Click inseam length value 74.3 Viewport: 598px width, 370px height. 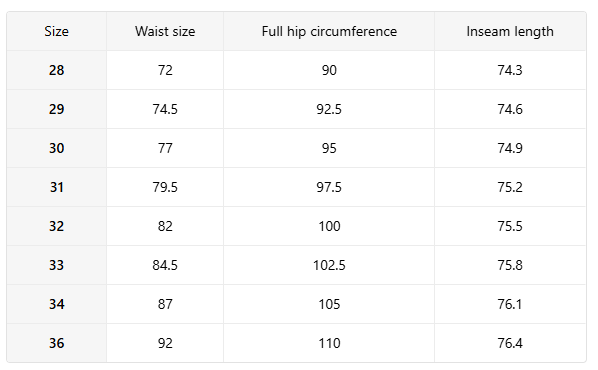510,70
